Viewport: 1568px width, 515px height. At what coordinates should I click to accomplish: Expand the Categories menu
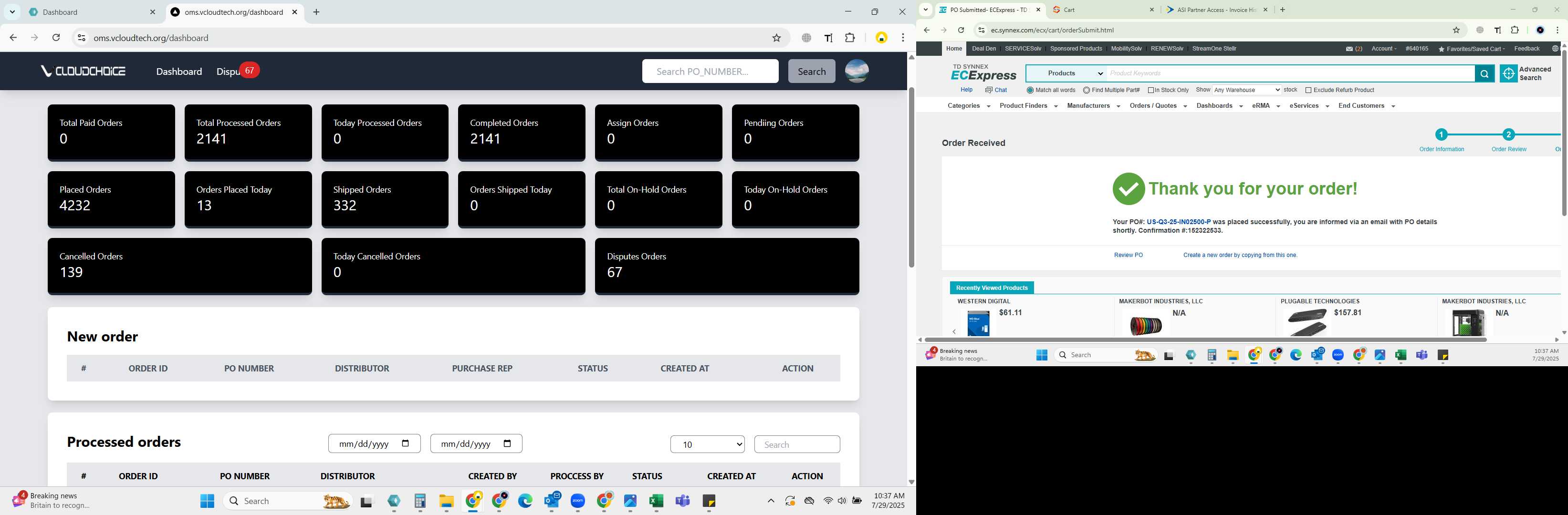coord(969,106)
